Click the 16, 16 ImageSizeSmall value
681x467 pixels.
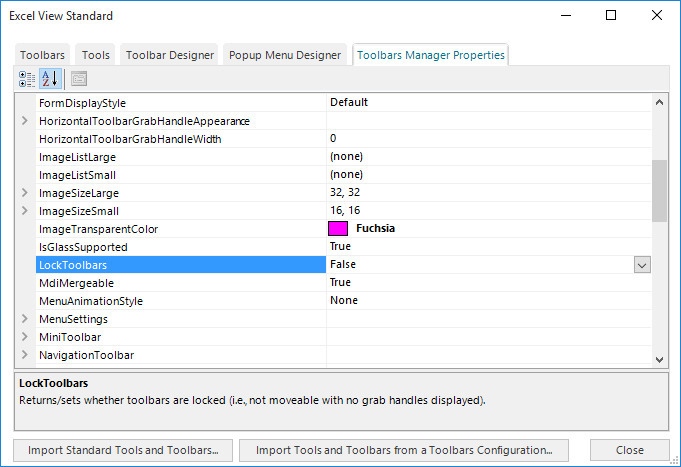point(345,210)
